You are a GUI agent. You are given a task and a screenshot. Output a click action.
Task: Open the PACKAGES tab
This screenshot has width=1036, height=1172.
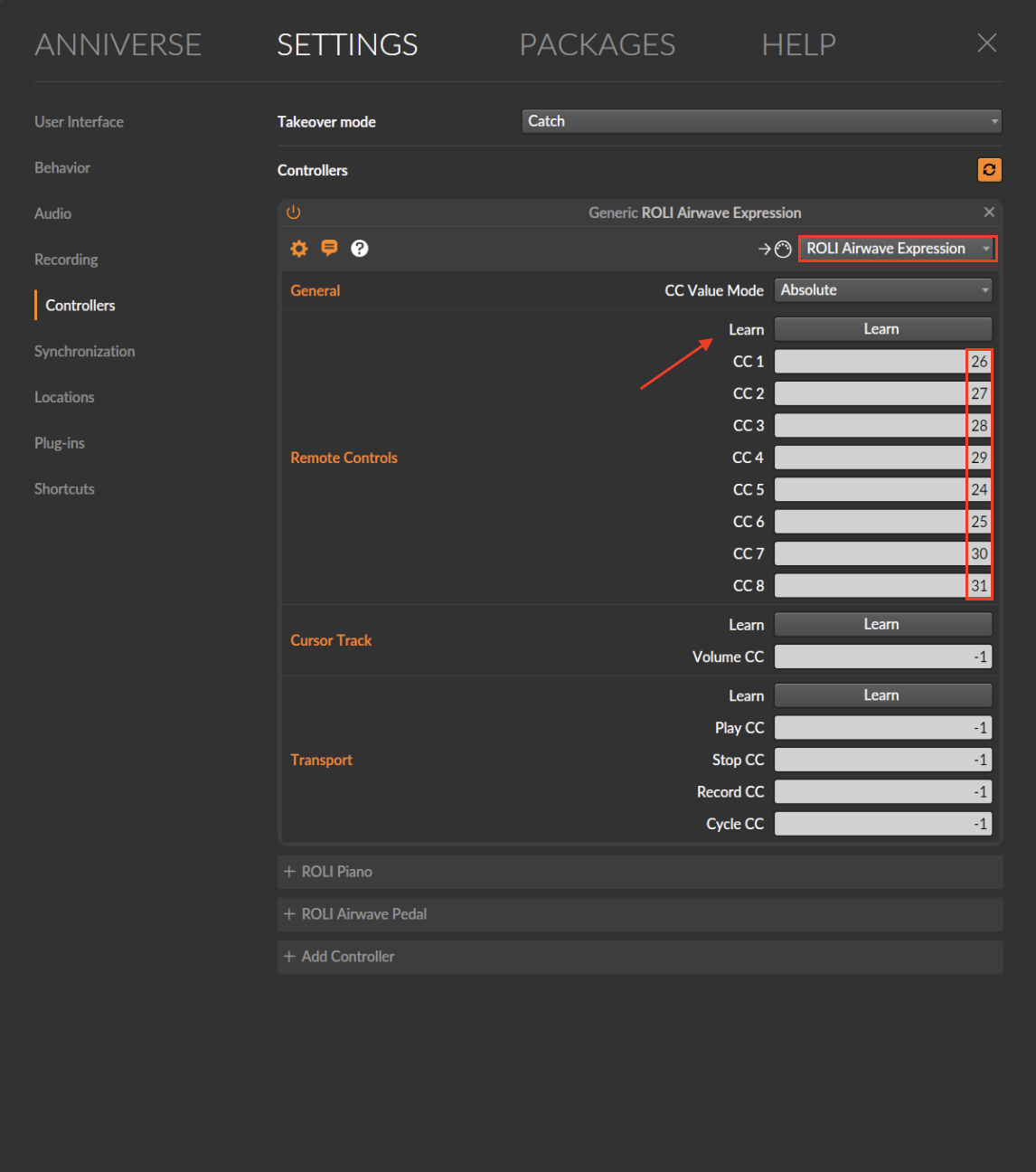pyautogui.click(x=597, y=44)
